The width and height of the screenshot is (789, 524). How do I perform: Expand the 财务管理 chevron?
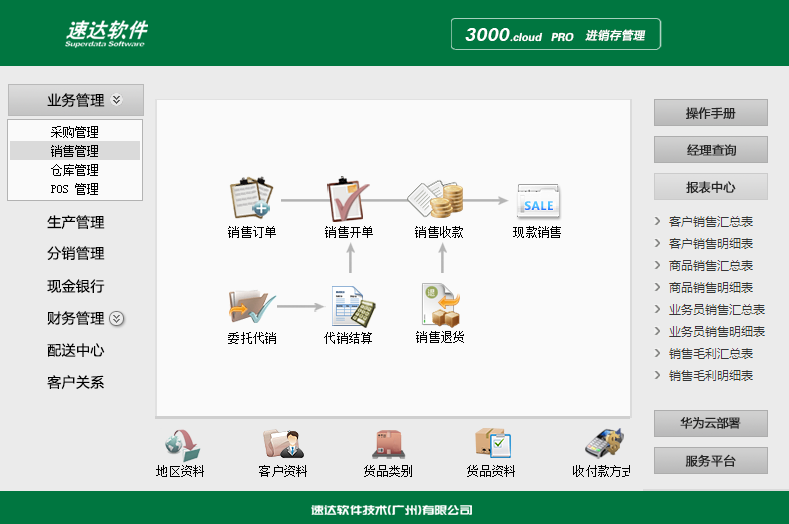(x=117, y=319)
